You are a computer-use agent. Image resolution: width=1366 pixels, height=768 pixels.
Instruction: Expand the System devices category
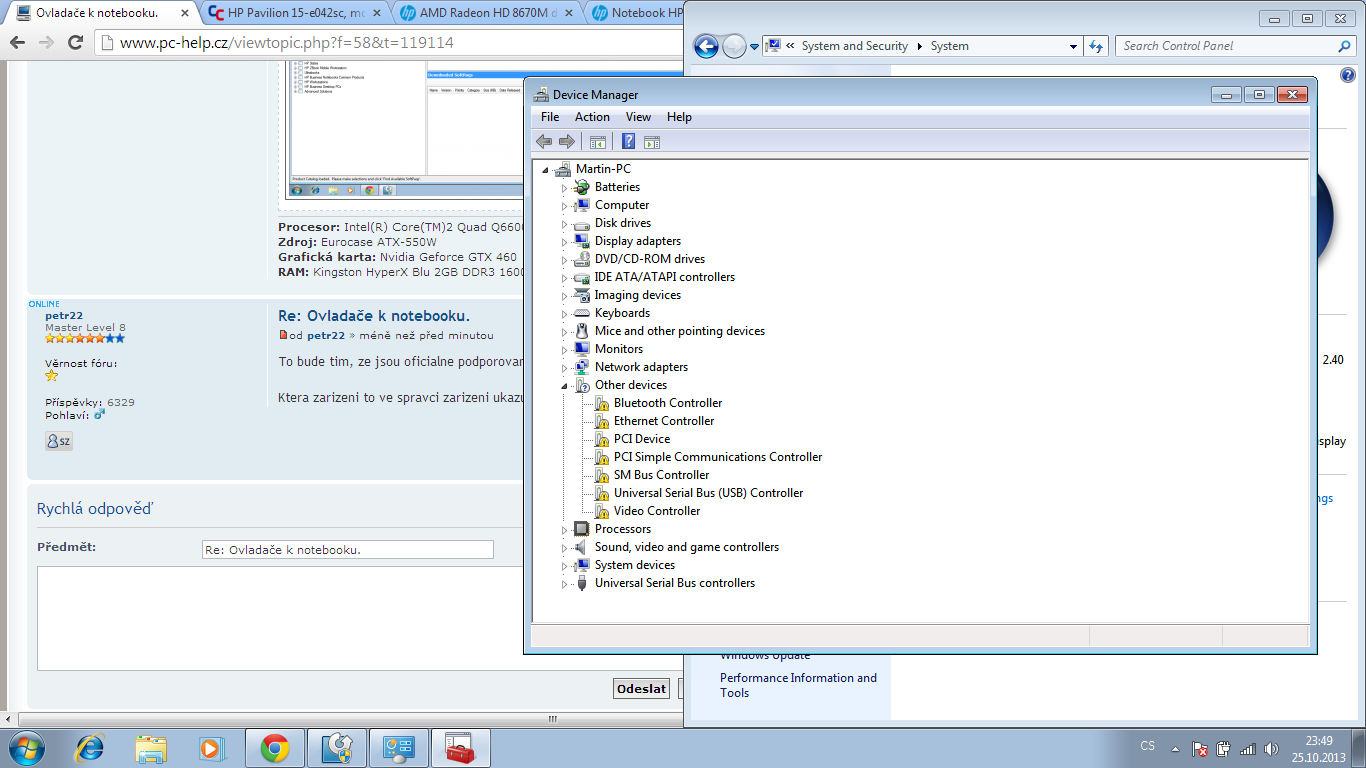tap(564, 566)
